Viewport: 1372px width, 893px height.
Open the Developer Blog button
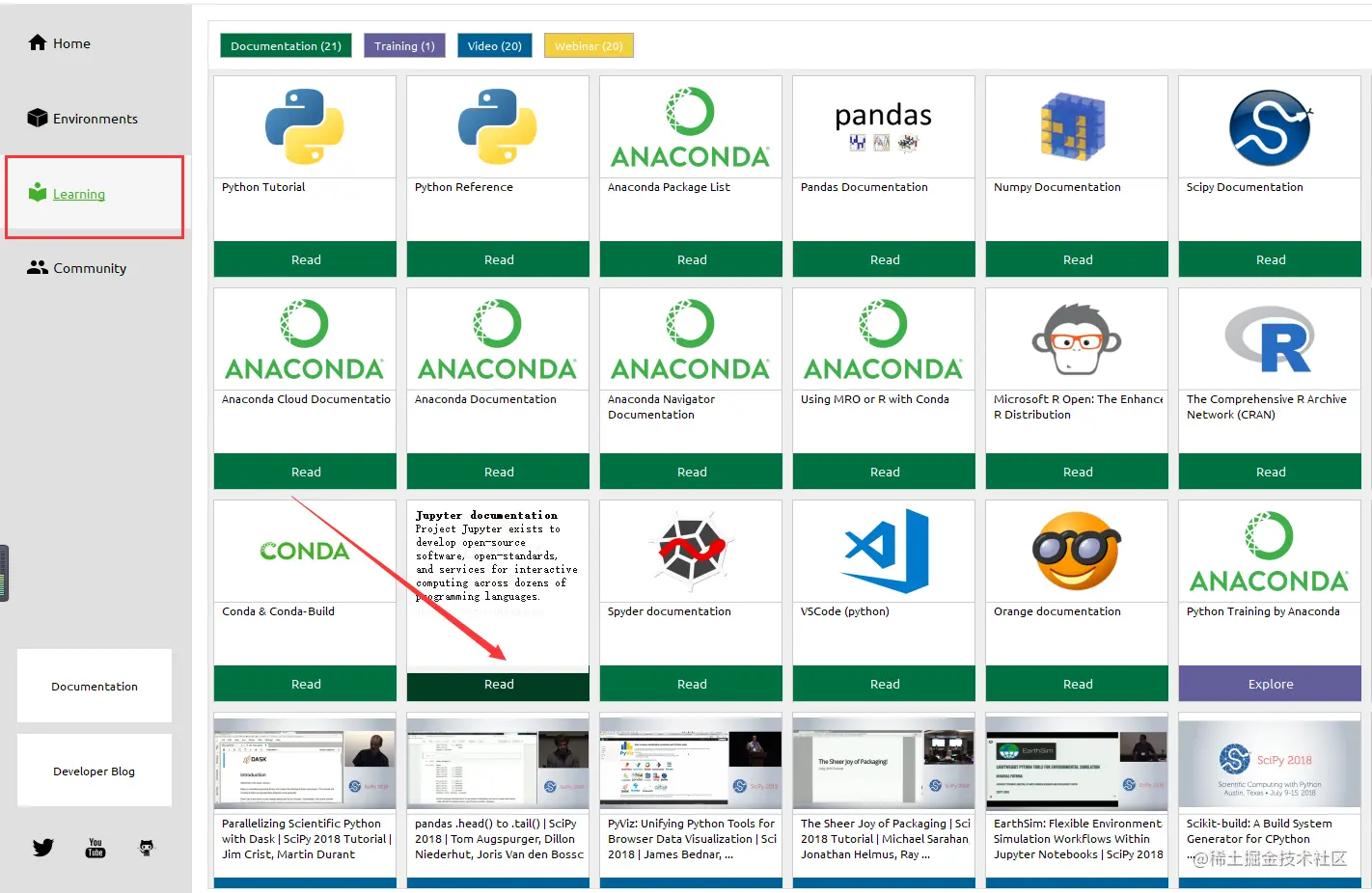tap(95, 771)
